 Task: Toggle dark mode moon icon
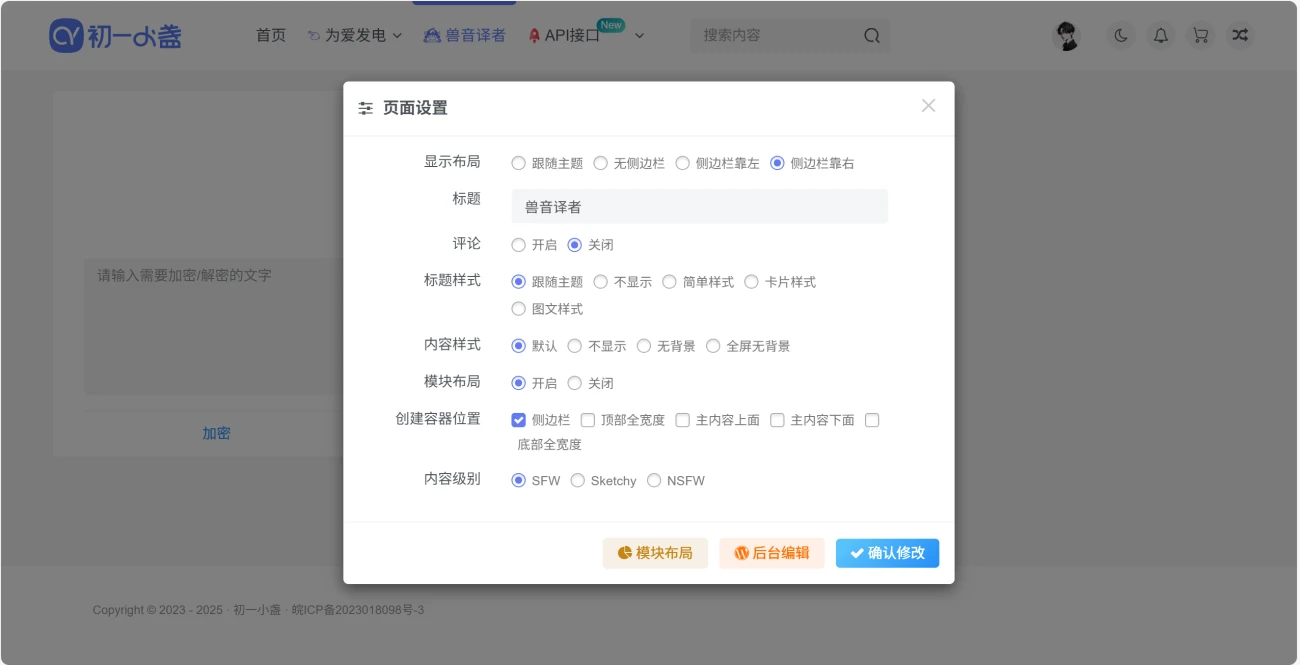pos(1121,36)
